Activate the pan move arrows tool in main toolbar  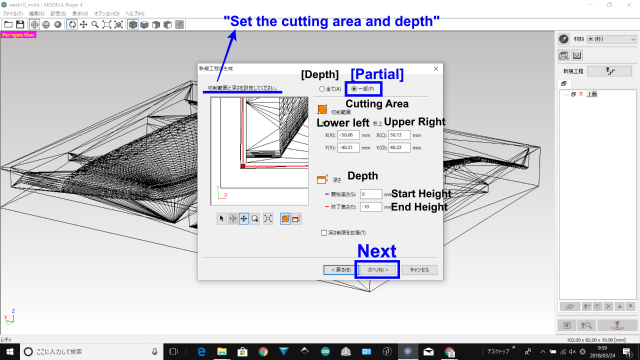coord(84,24)
